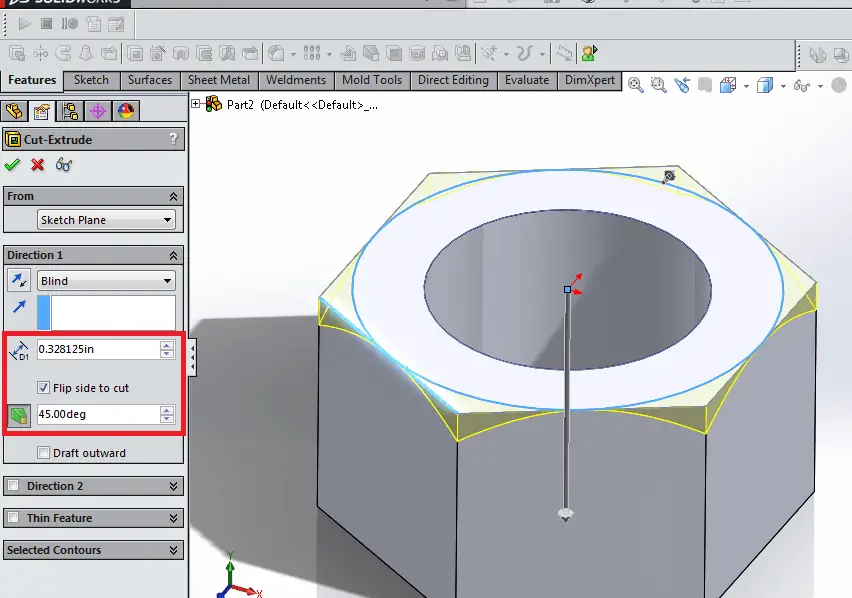The height and width of the screenshot is (598, 852).
Task: Click the Cut-Extrude help question mark
Action: pos(174,140)
